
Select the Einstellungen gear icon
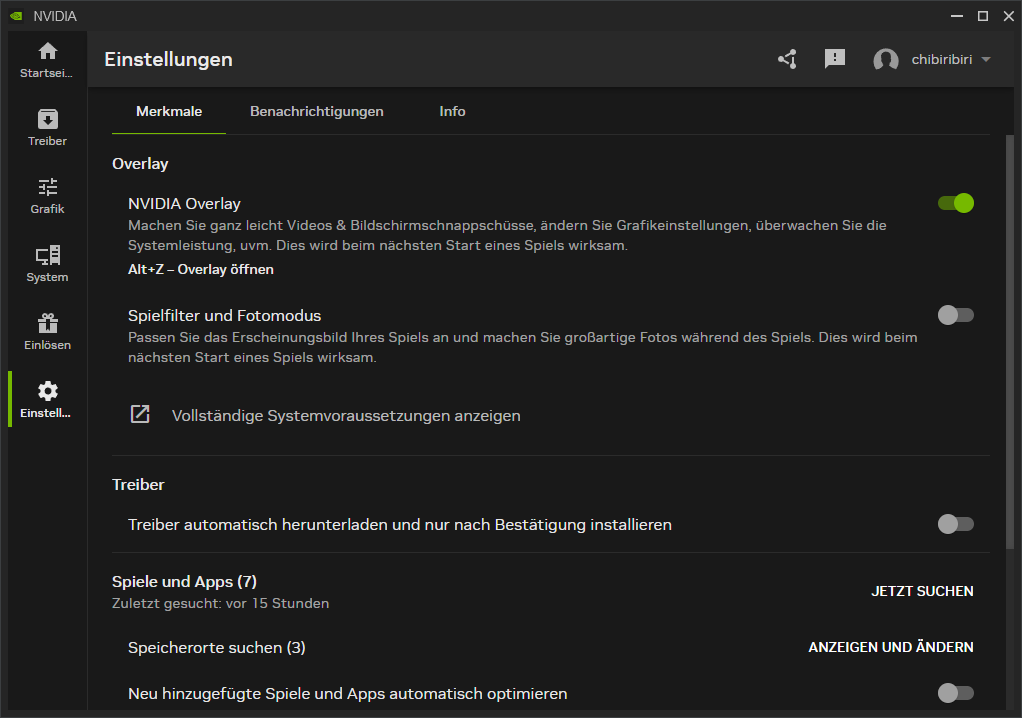[x=47, y=397]
